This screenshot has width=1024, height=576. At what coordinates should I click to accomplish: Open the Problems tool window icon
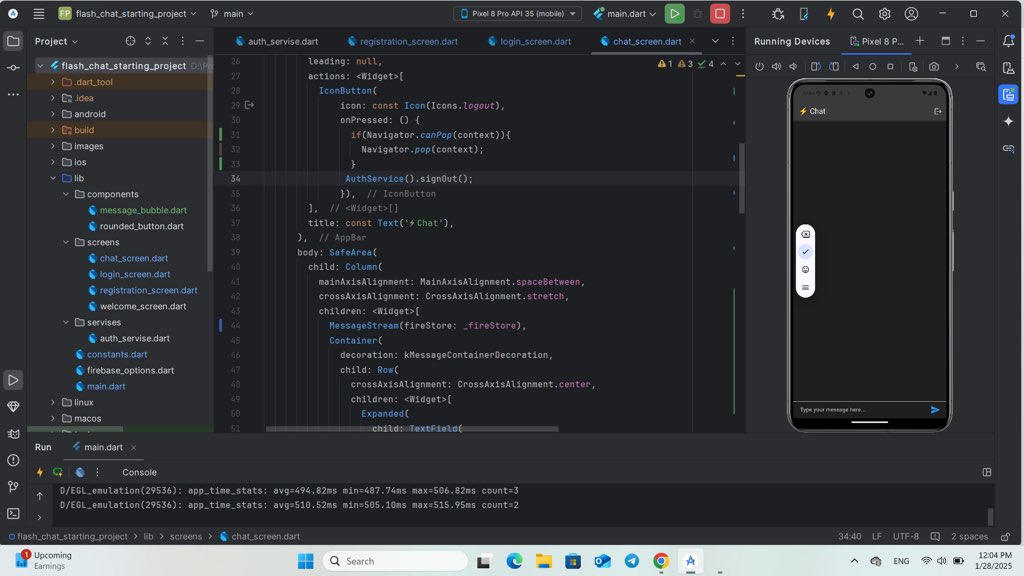[x=13, y=460]
